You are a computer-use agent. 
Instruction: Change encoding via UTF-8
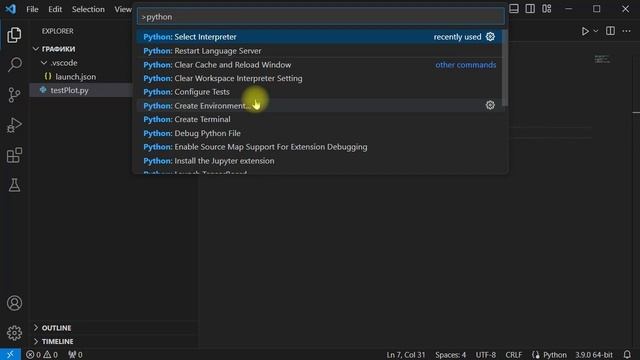pos(485,355)
